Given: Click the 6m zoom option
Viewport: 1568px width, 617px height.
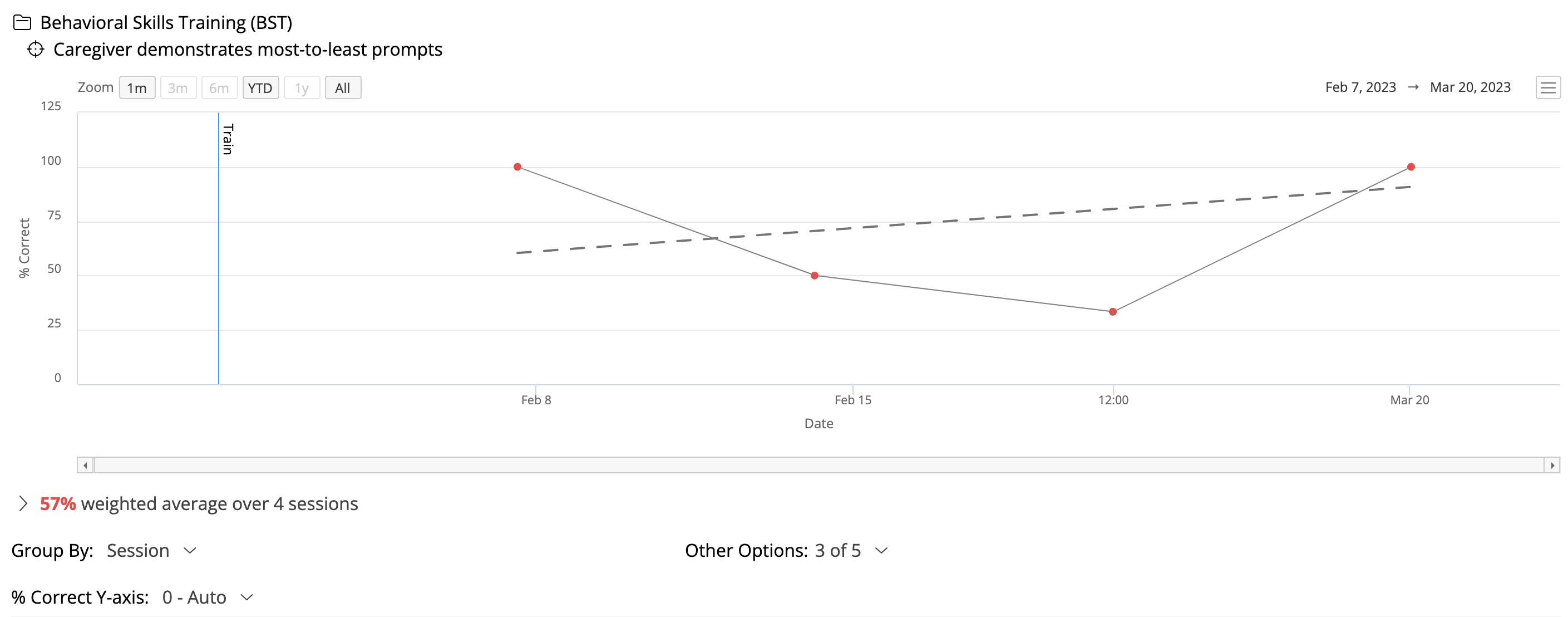Looking at the screenshot, I should coord(219,87).
